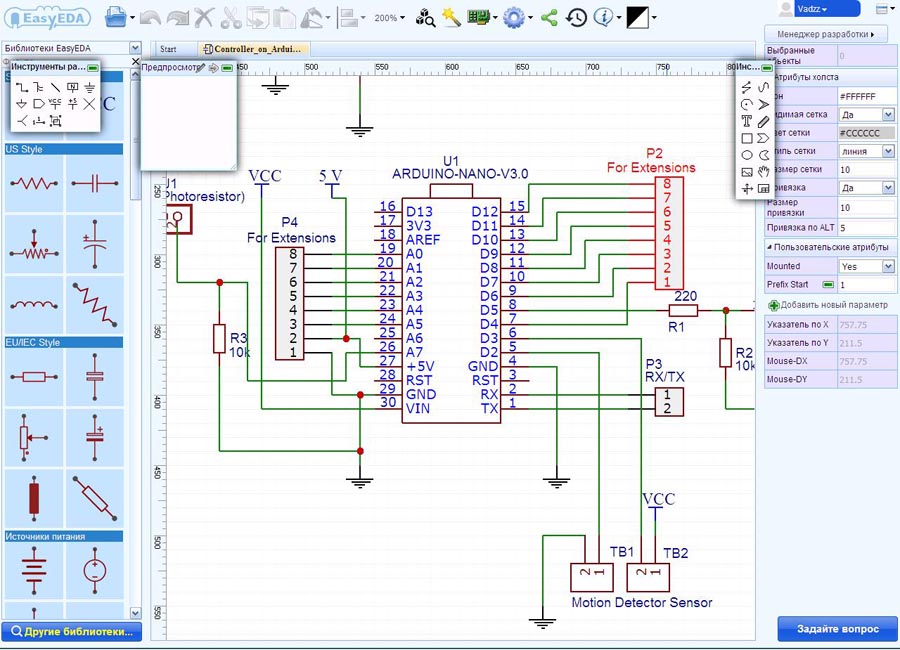Image resolution: width=900 pixels, height=650 pixels.
Task: Click the green share icon
Action: pos(549,18)
